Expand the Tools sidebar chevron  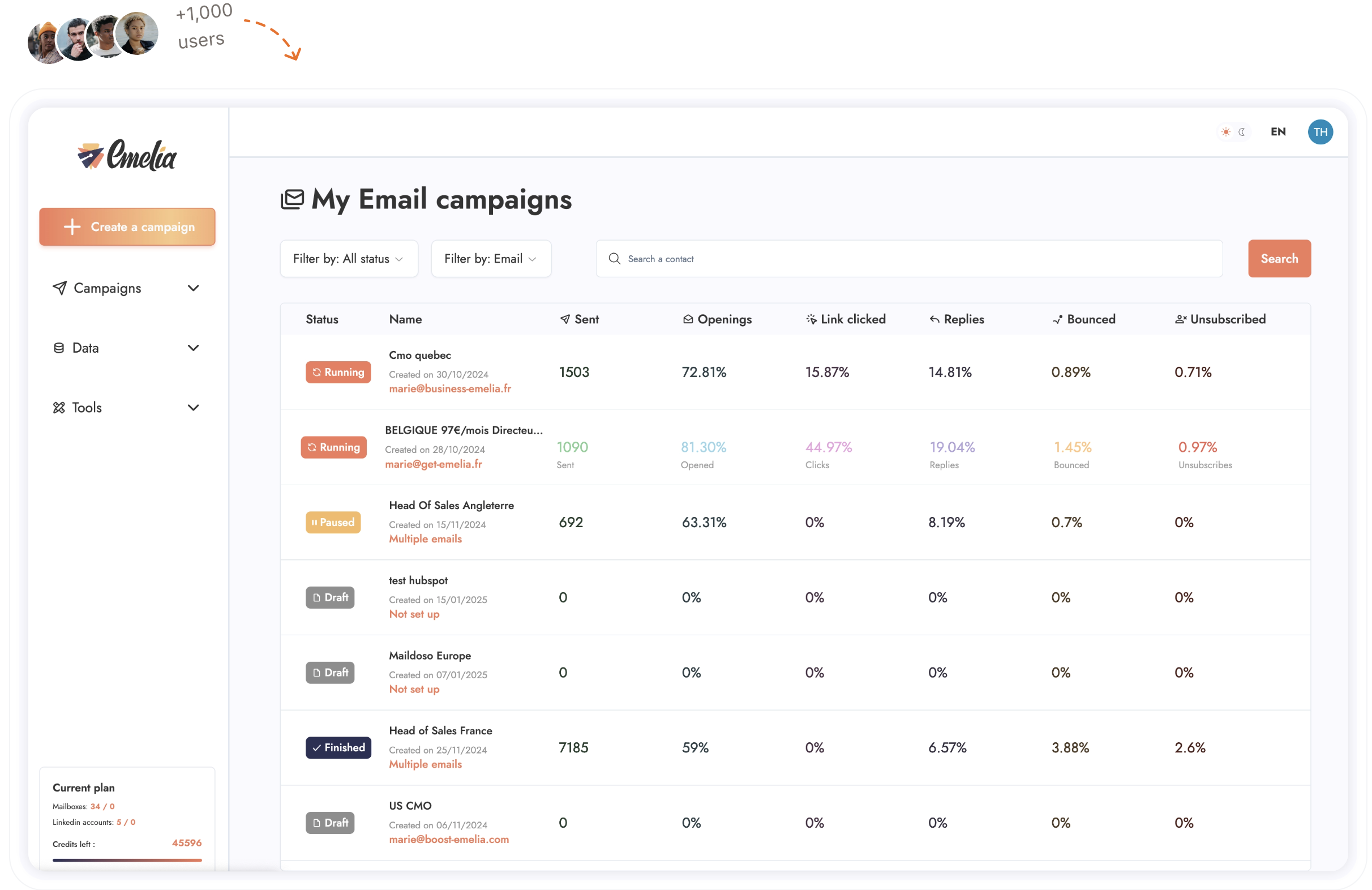tap(194, 408)
